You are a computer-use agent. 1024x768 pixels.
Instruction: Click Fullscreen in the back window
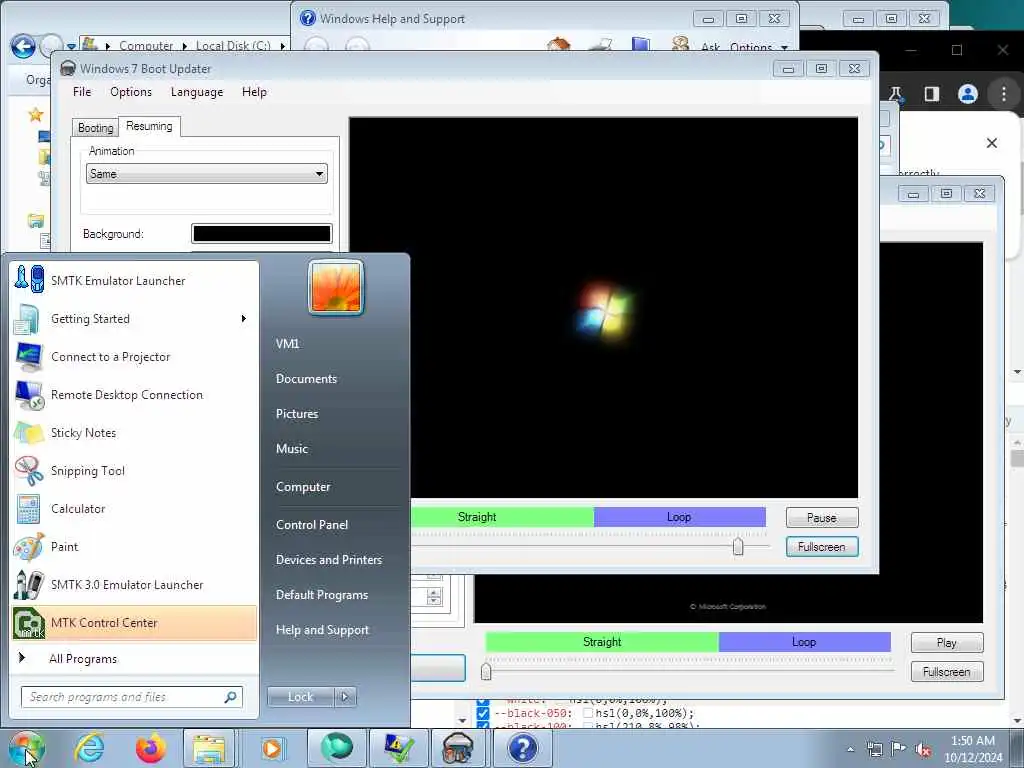pos(946,671)
